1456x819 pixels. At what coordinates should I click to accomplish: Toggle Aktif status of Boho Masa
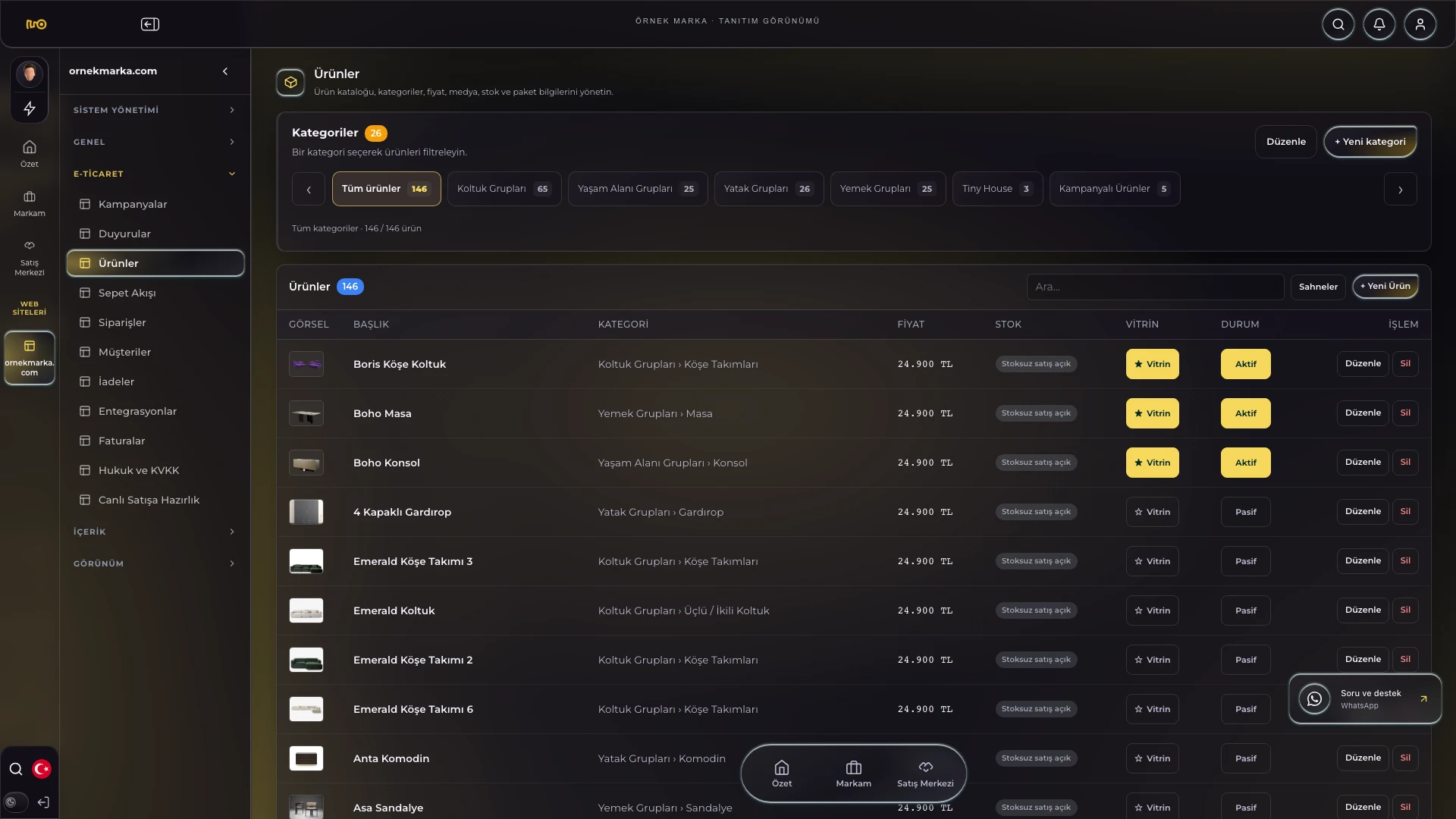(1245, 413)
